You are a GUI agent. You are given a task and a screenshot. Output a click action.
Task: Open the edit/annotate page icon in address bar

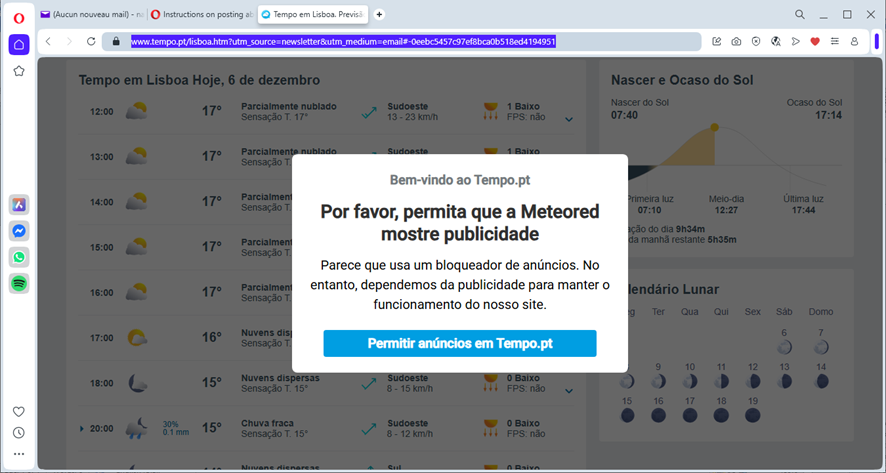coord(716,41)
